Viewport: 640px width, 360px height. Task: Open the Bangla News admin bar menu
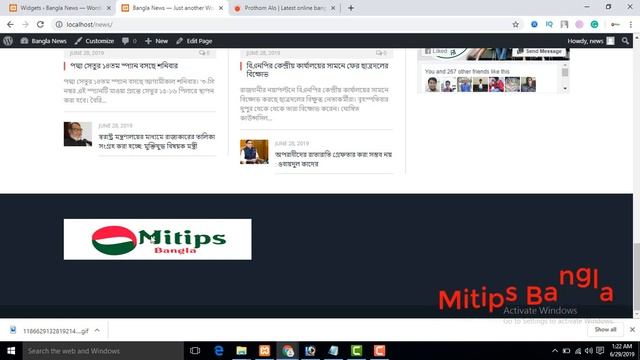[44, 41]
